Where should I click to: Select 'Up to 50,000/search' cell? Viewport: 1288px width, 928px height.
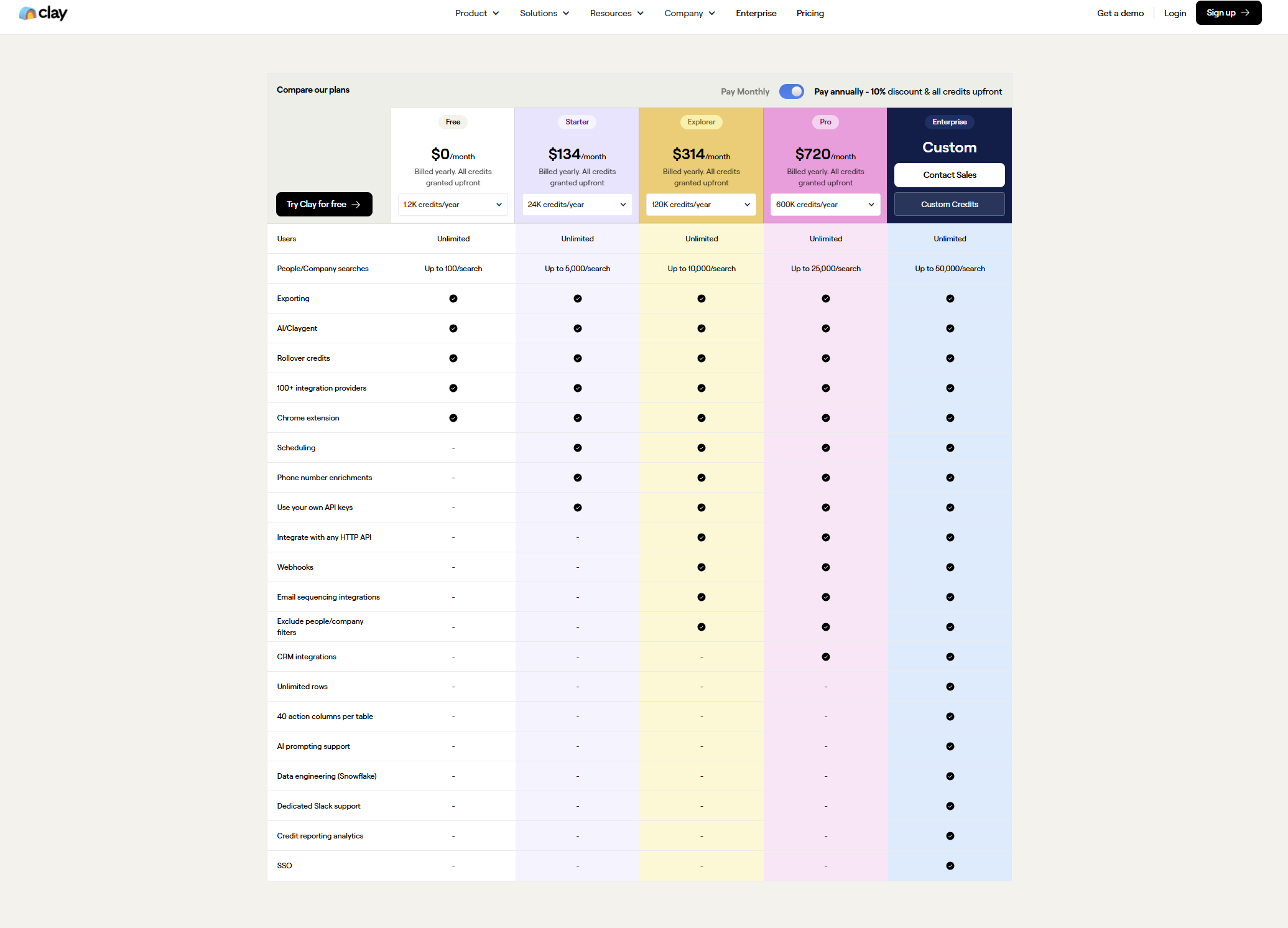point(950,269)
